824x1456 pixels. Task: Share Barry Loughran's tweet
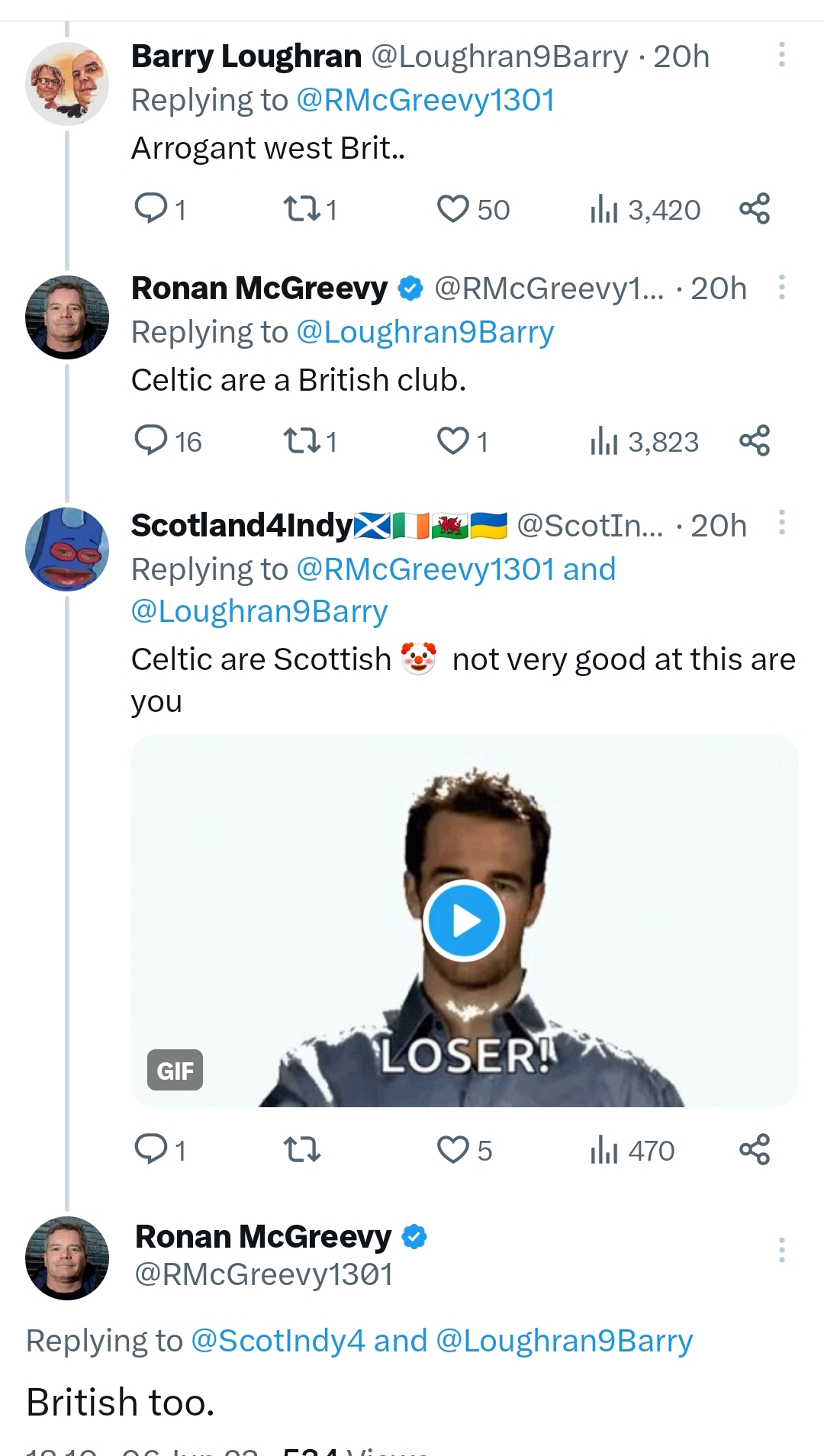pos(755,208)
